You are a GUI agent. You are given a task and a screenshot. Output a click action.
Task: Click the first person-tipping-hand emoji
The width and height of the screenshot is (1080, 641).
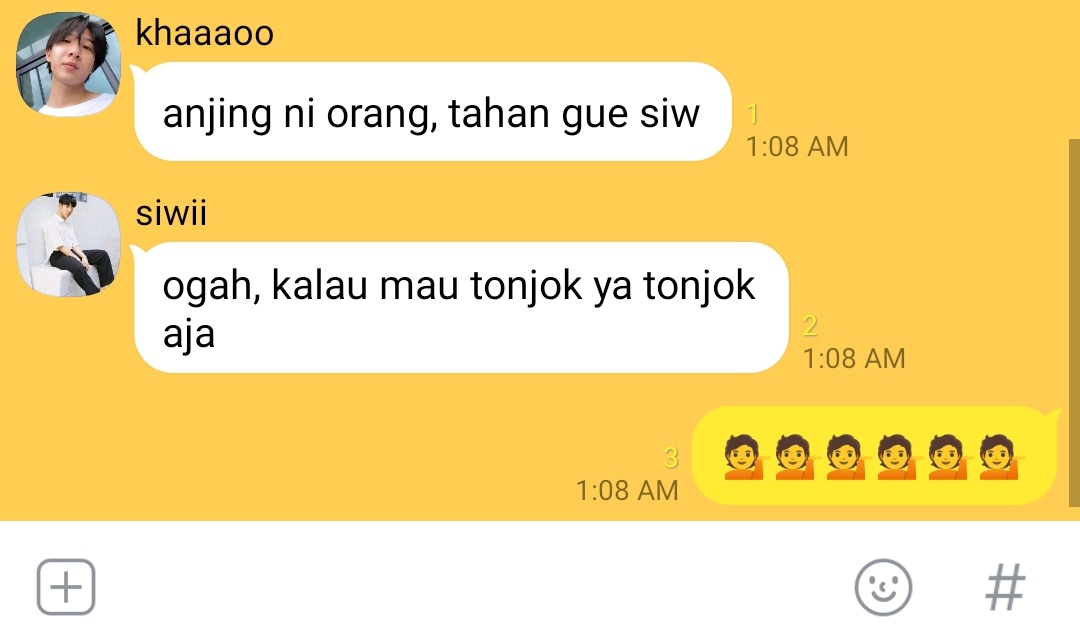click(x=744, y=456)
